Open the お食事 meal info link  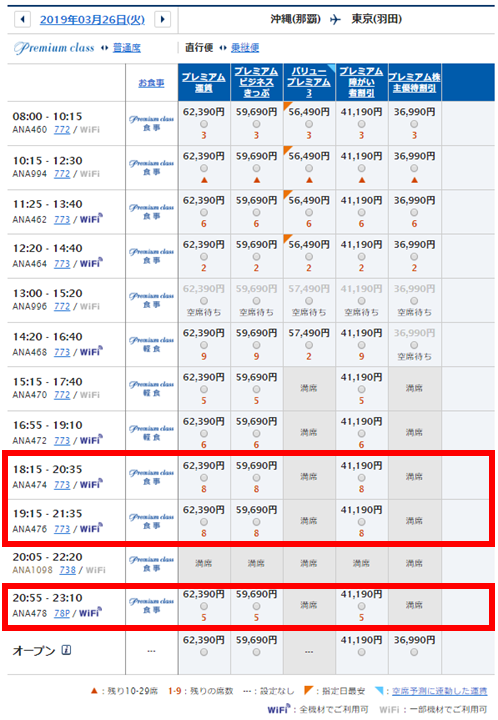coord(151,83)
